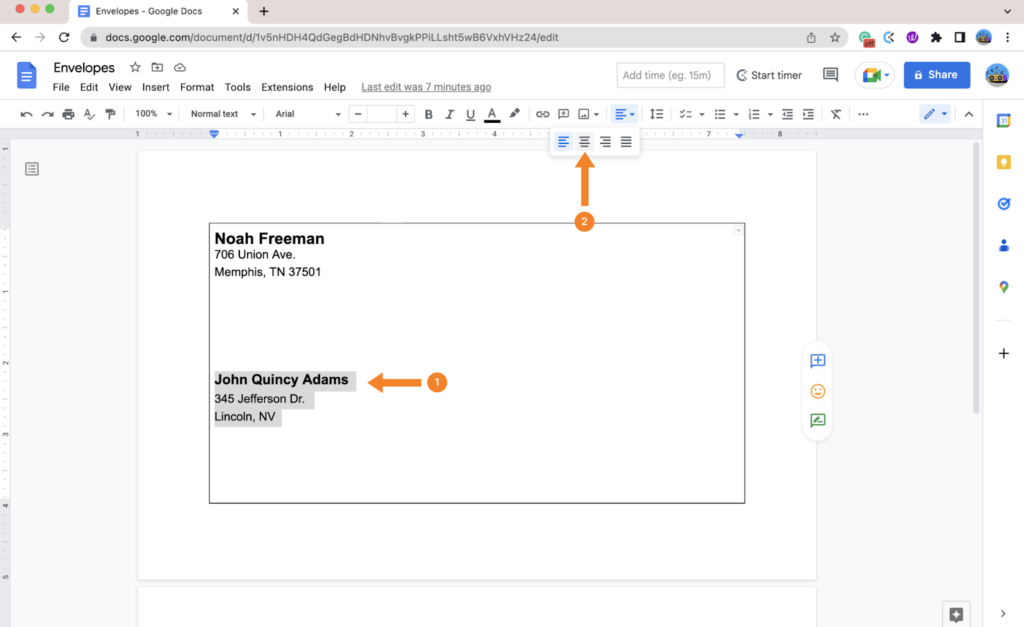Open comment history icon
The image size is (1024, 627).
pyautogui.click(x=830, y=75)
